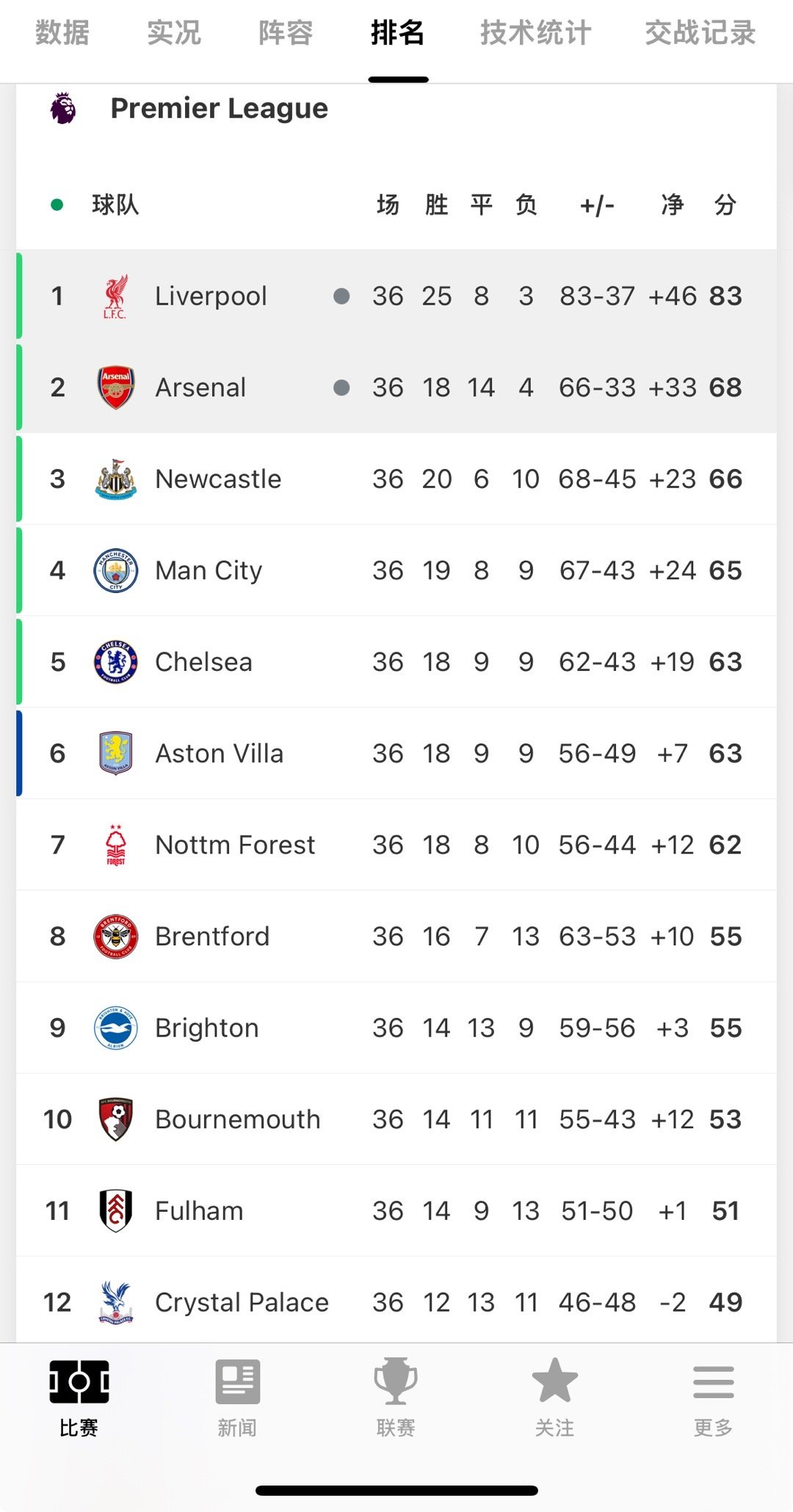Tap the Man City crest

point(115,570)
